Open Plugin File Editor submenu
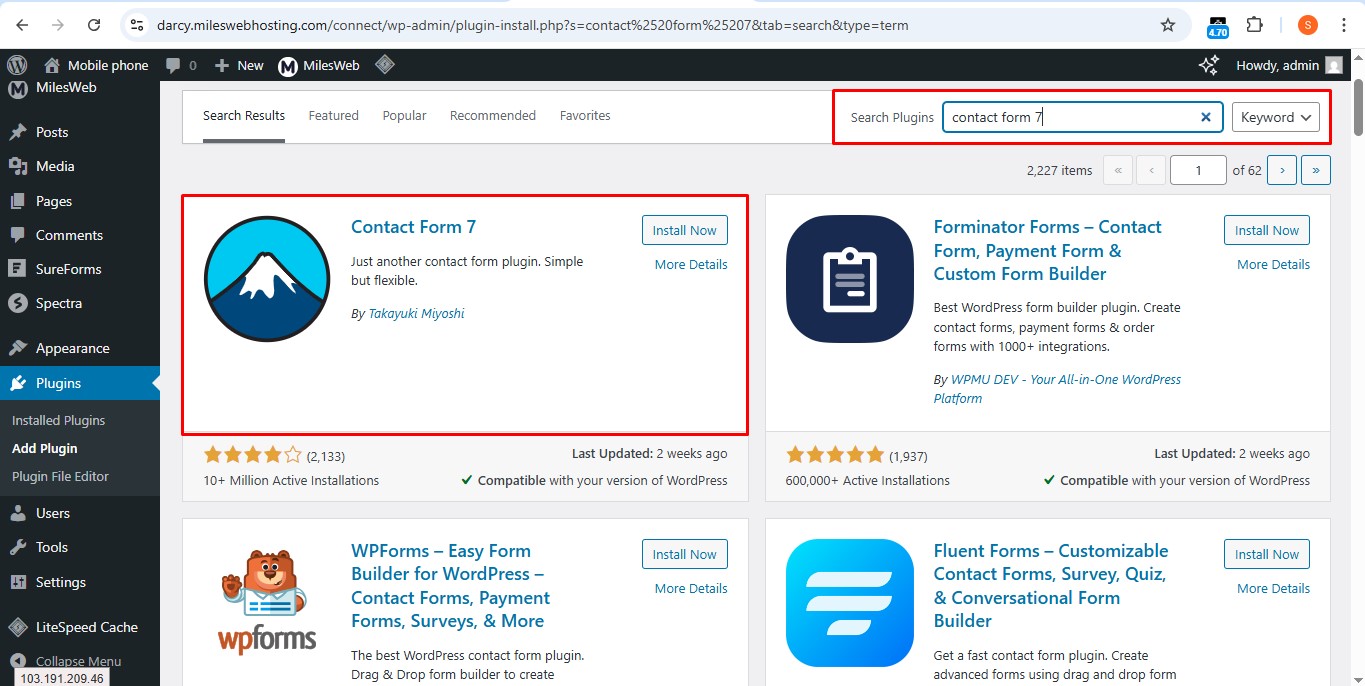The image size is (1365, 686). [x=60, y=476]
